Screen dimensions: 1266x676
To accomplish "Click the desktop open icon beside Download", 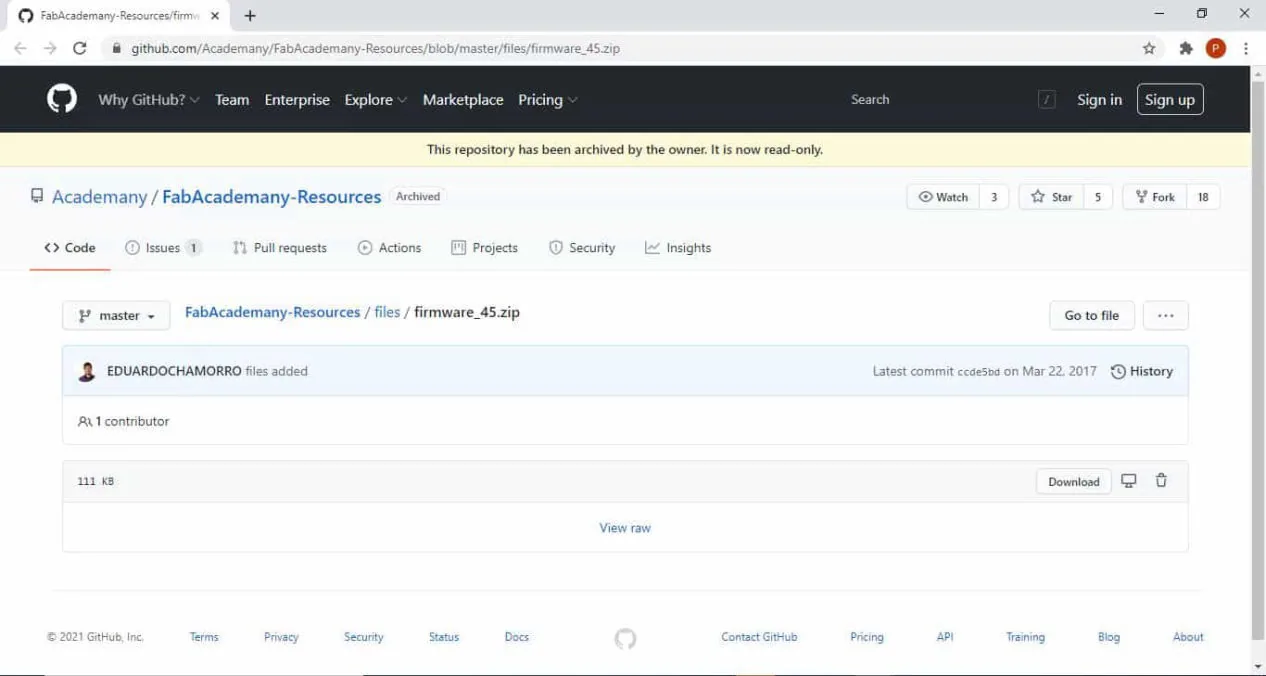I will coord(1129,481).
